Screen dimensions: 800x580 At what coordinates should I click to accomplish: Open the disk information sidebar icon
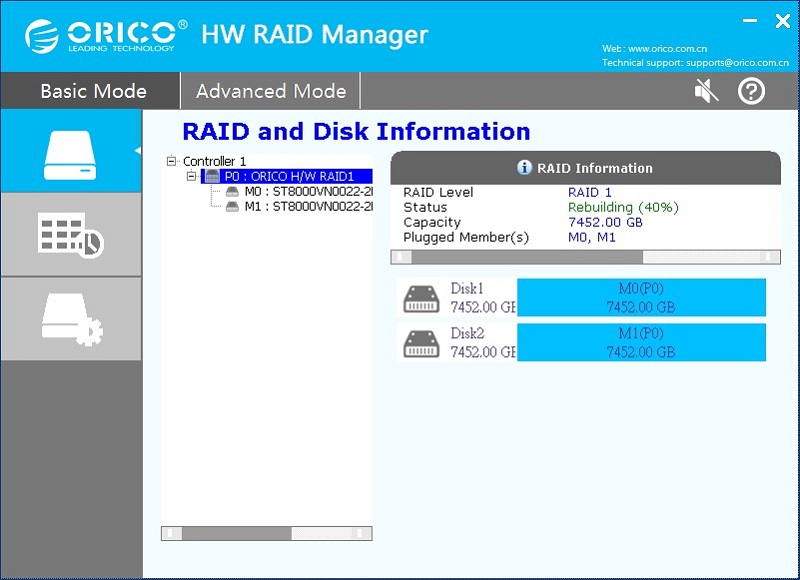(x=70, y=151)
